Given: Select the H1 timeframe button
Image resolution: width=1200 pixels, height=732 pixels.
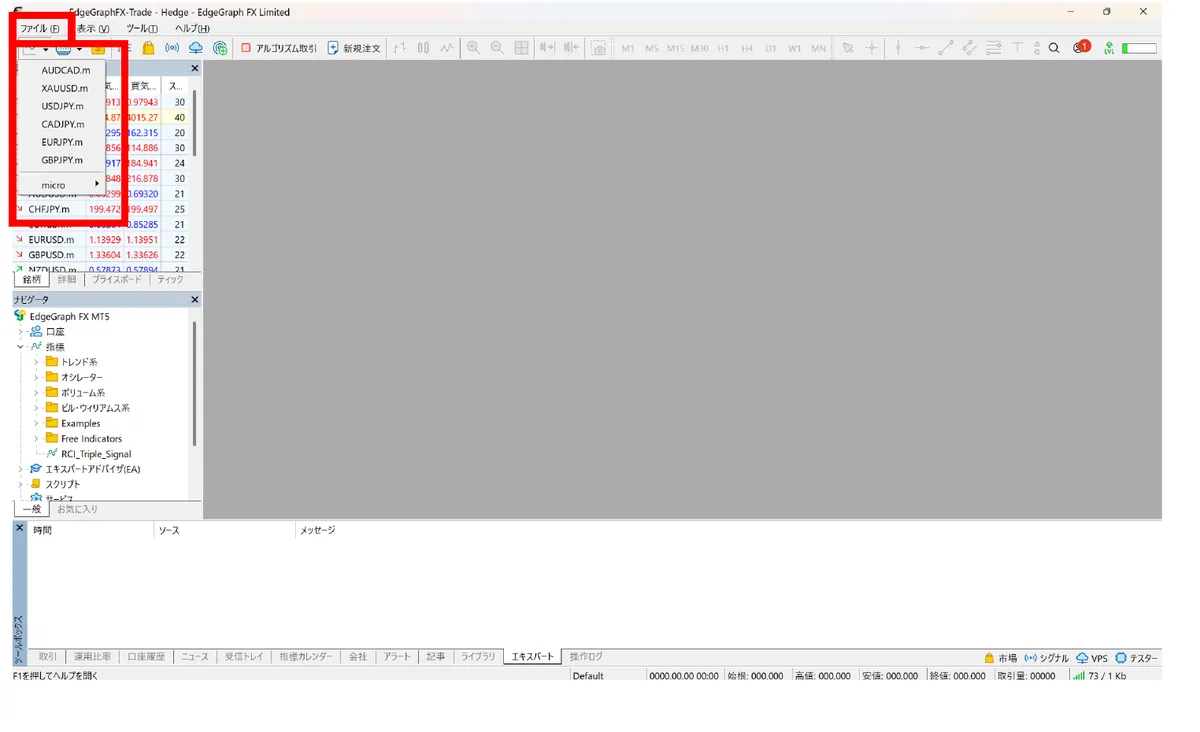Looking at the screenshot, I should [x=723, y=48].
